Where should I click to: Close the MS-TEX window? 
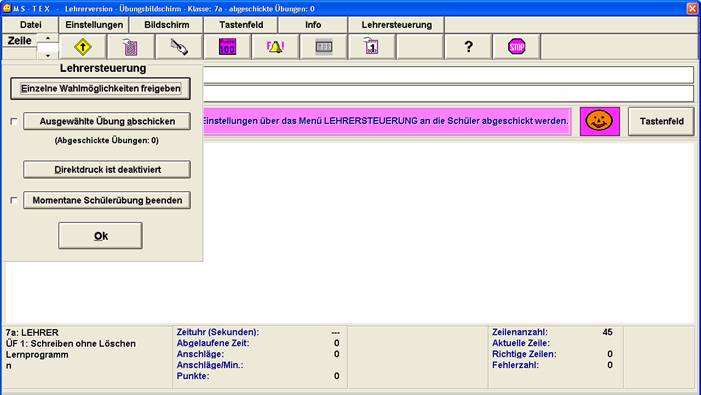[692, 8]
